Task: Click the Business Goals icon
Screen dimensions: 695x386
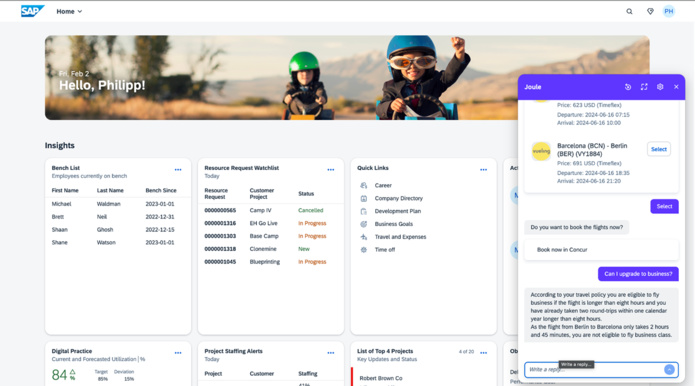Action: coord(363,224)
